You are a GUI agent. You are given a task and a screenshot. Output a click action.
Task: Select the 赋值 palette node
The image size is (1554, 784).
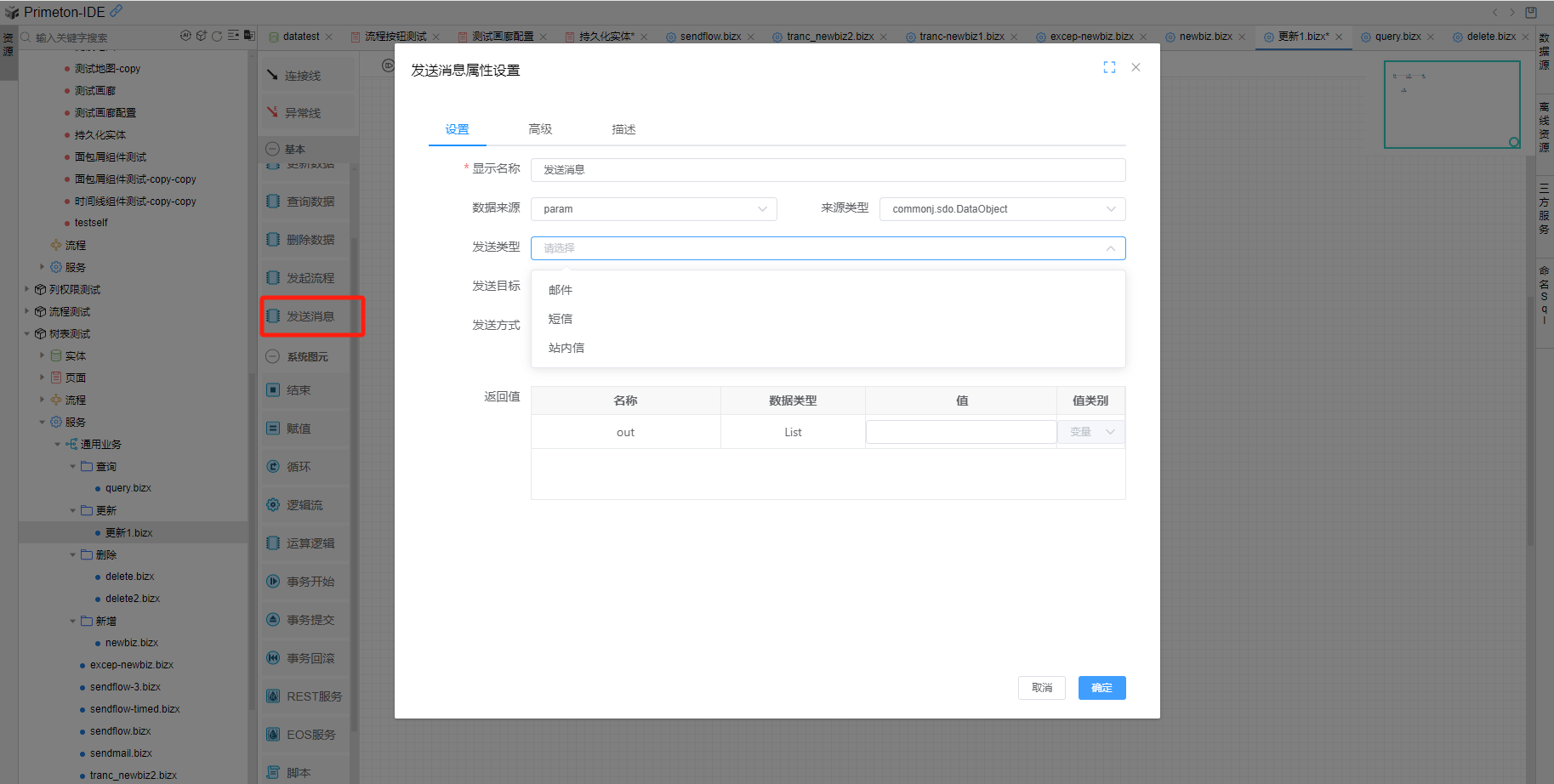coord(298,429)
